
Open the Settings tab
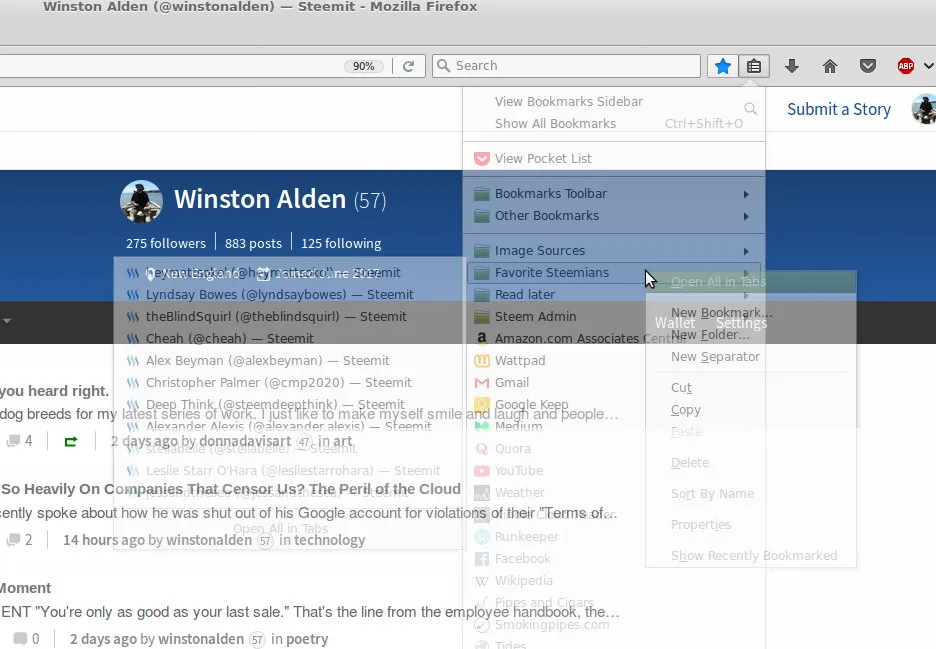(x=741, y=323)
